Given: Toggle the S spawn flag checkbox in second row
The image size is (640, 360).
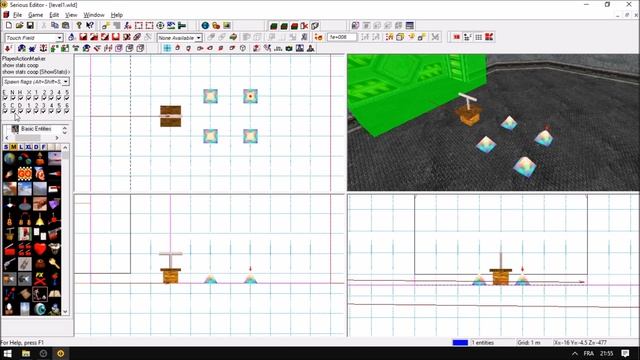Looking at the screenshot, I should click(5, 110).
